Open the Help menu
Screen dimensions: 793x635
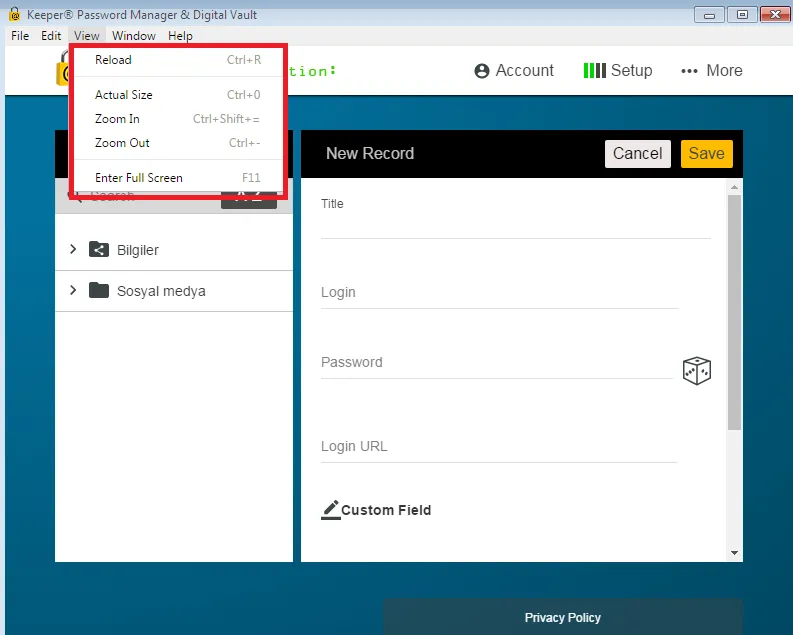(x=181, y=36)
